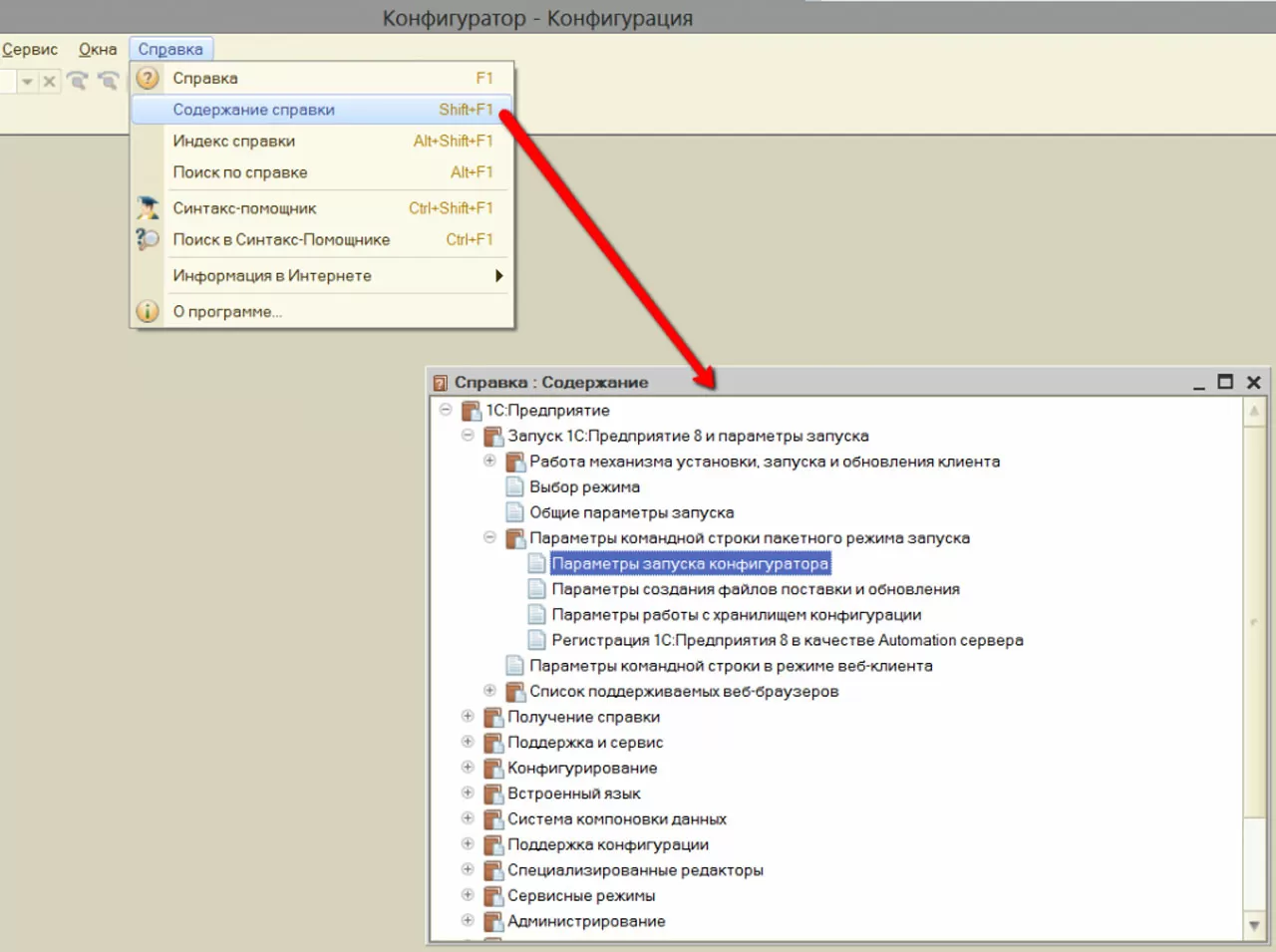The image size is (1276, 952).
Task: Collapse the 1С:Предприятие root node
Action: click(446, 410)
